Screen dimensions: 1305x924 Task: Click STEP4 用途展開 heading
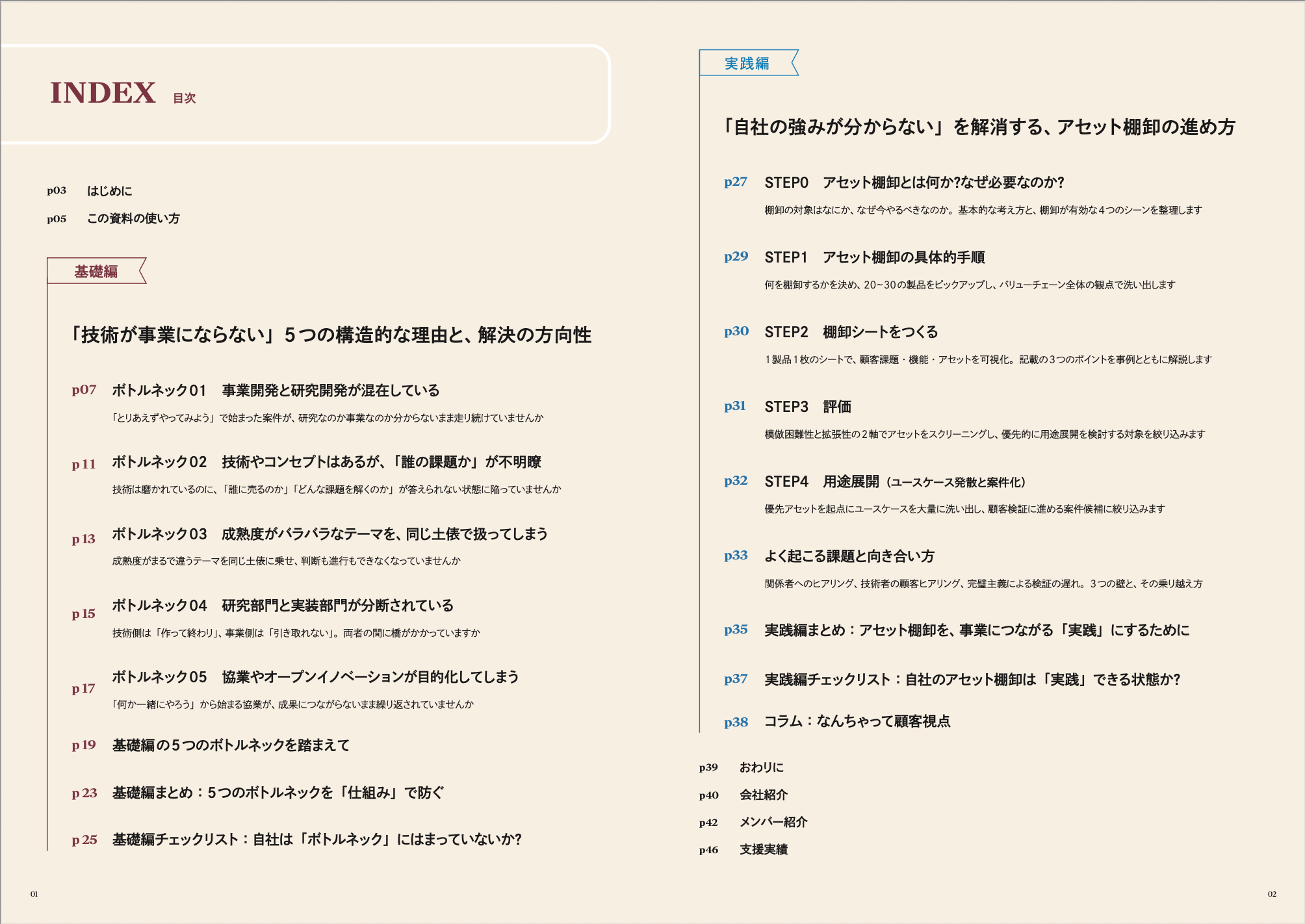[x=894, y=481]
